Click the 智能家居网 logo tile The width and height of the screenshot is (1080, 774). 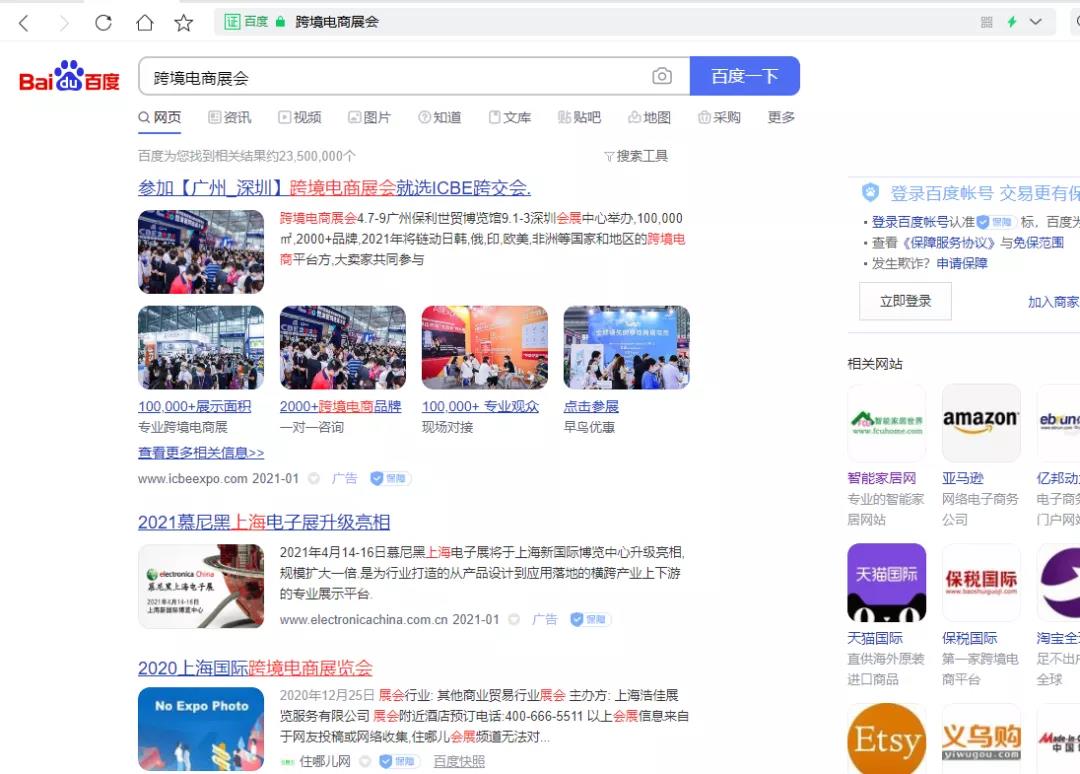tap(886, 423)
